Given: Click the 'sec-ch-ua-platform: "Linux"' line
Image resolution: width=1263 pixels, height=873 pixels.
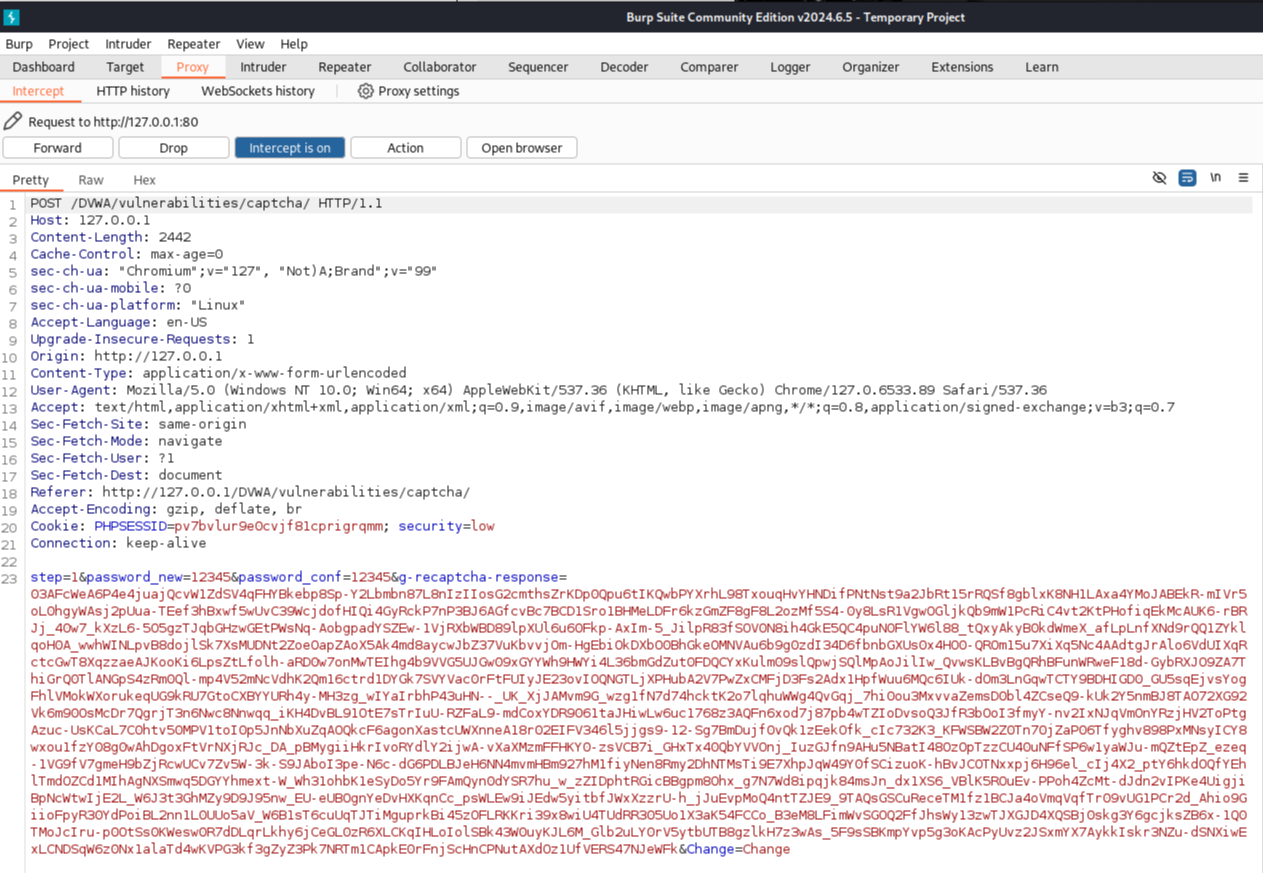Looking at the screenshot, I should point(138,306).
